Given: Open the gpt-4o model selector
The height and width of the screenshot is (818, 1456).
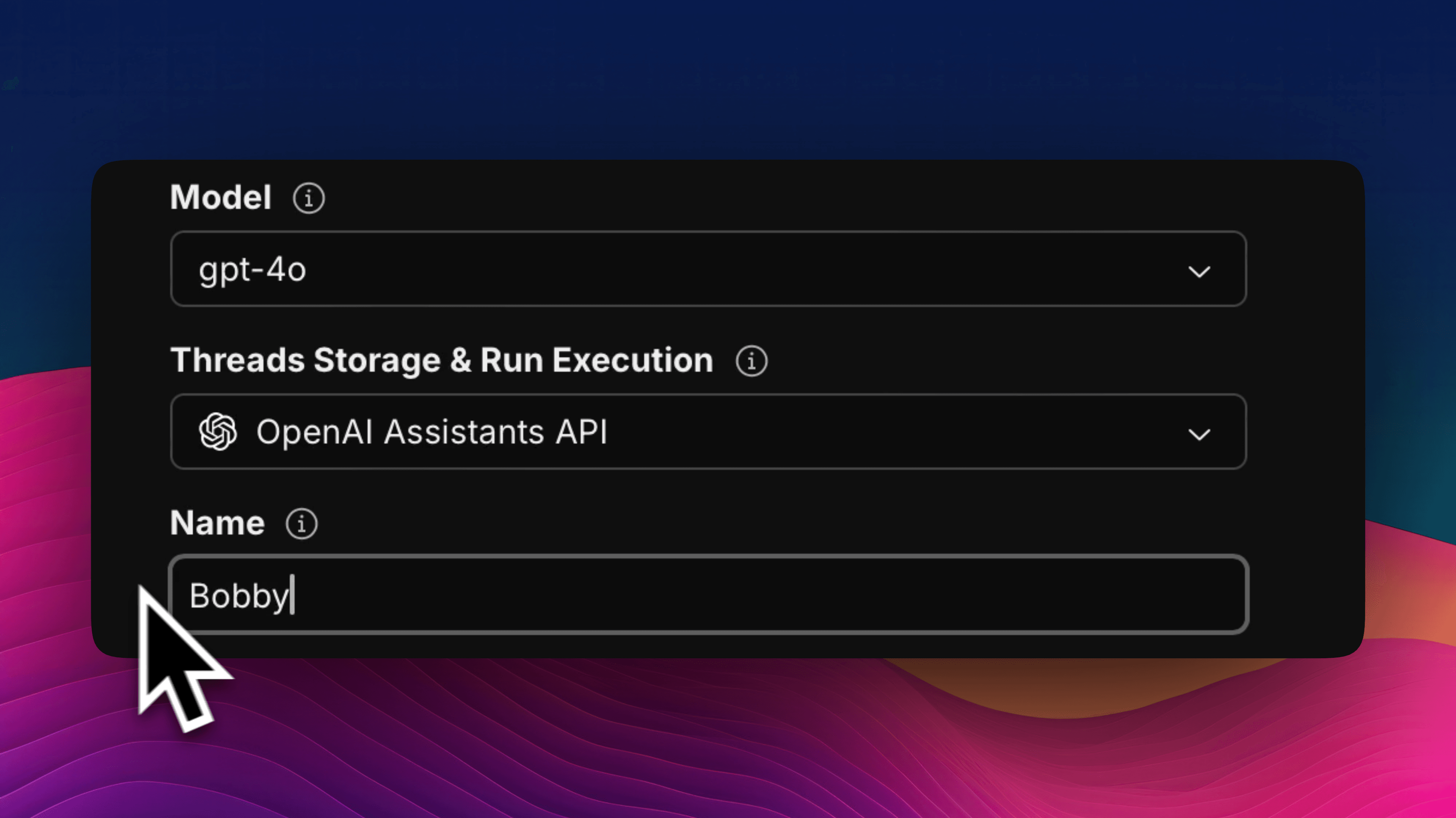Looking at the screenshot, I should coord(253,270).
